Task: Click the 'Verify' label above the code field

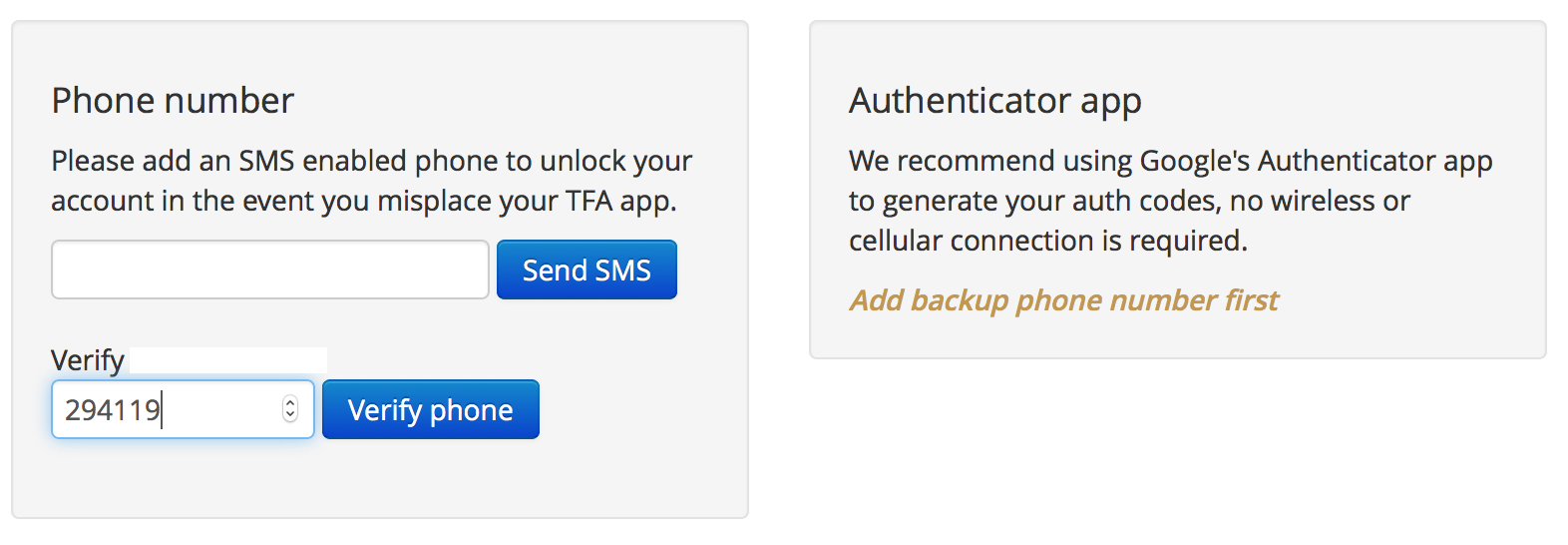Action: pyautogui.click(x=88, y=360)
